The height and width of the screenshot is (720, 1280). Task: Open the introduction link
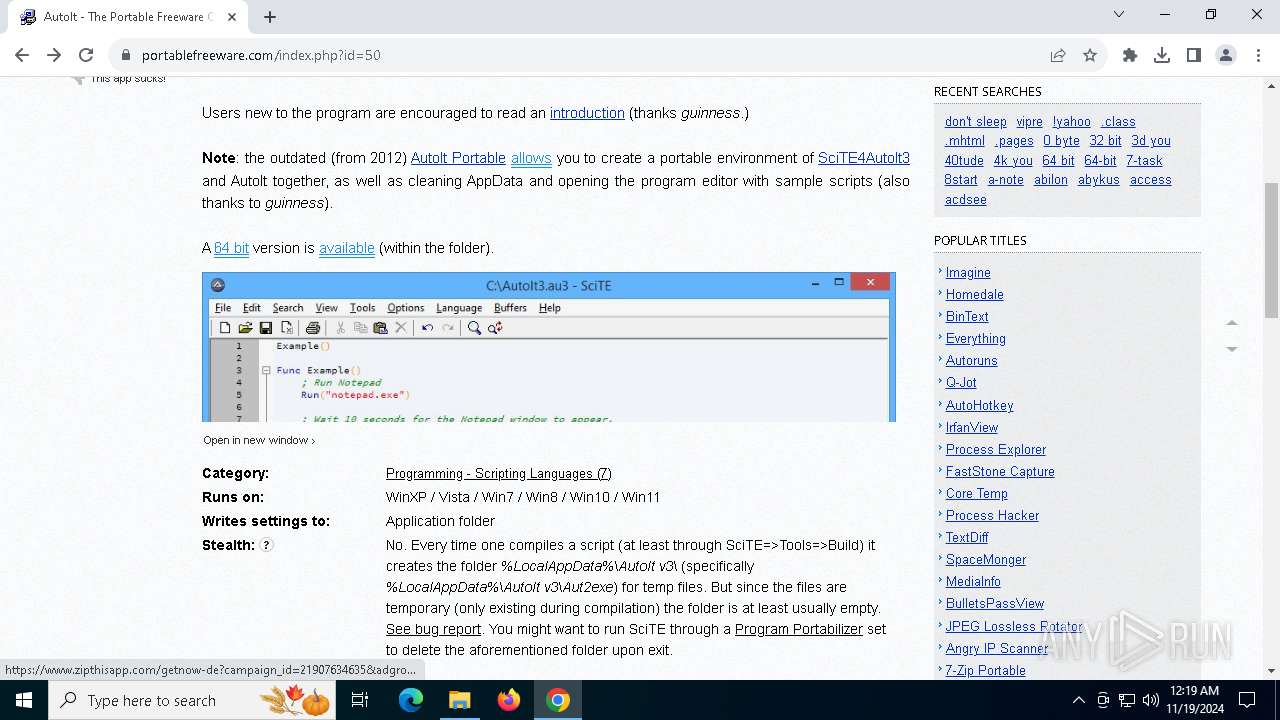point(587,113)
